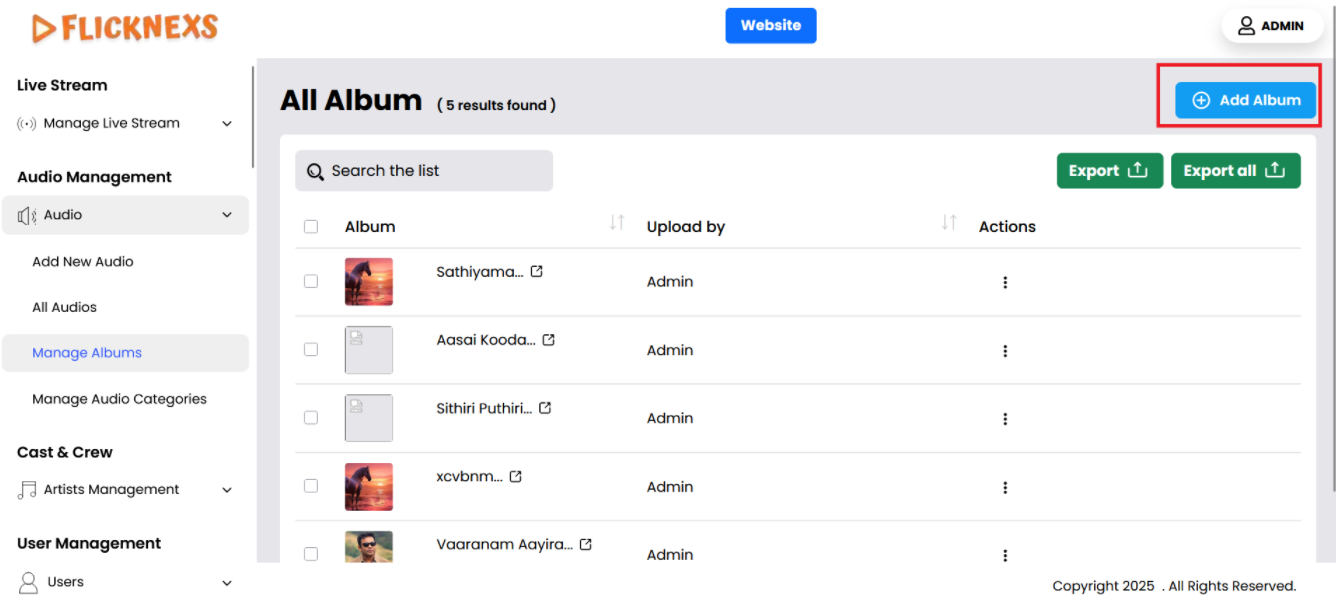Go to Manage Audio Categories
This screenshot has height=604, width=1336.
119,399
